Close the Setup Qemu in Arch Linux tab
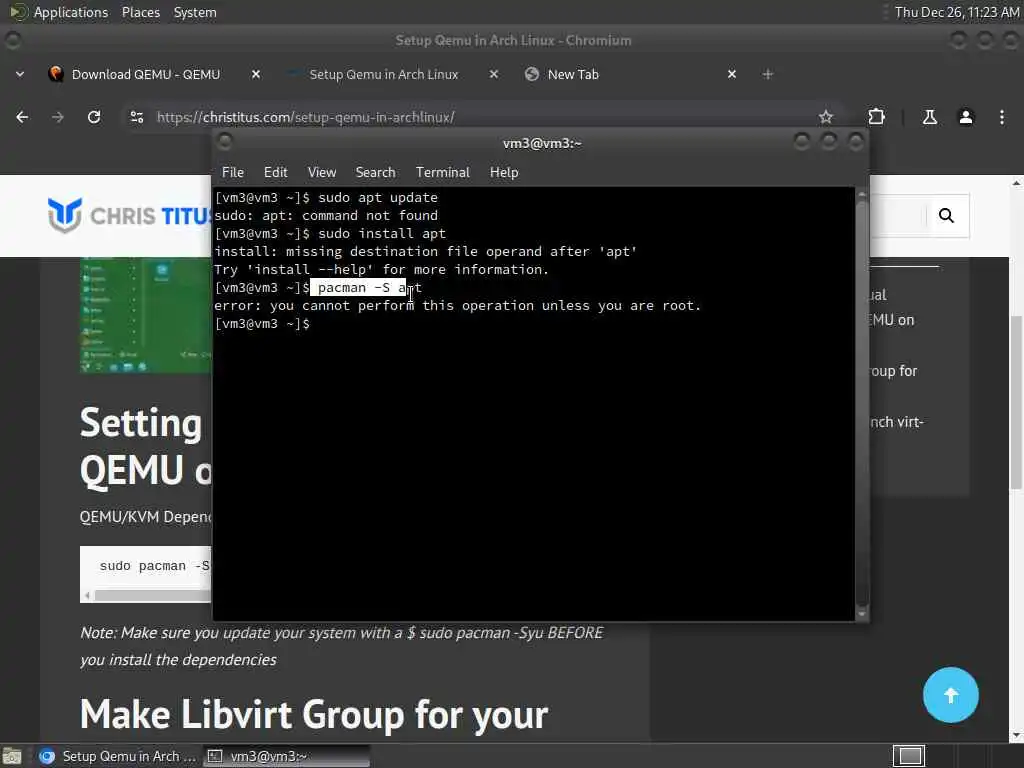1024x768 pixels. click(494, 74)
